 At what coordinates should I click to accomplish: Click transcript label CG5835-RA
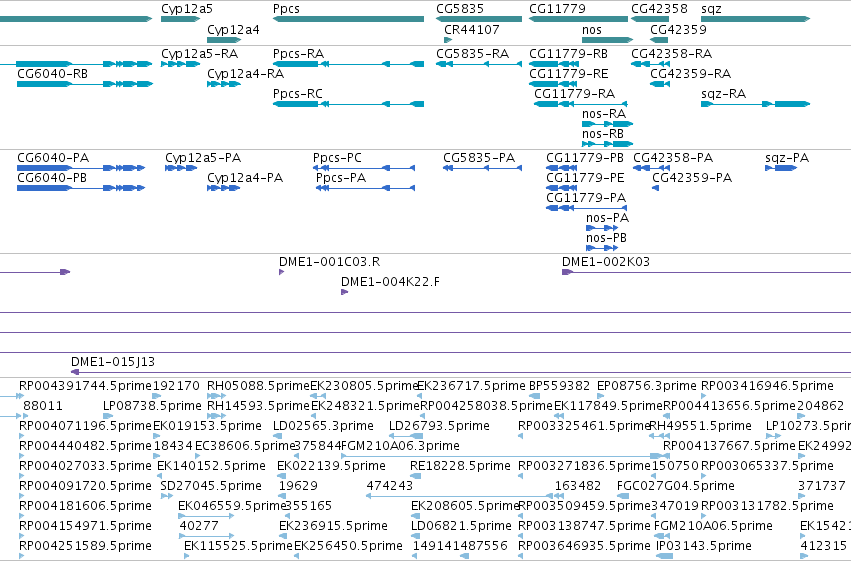[x=472, y=54]
